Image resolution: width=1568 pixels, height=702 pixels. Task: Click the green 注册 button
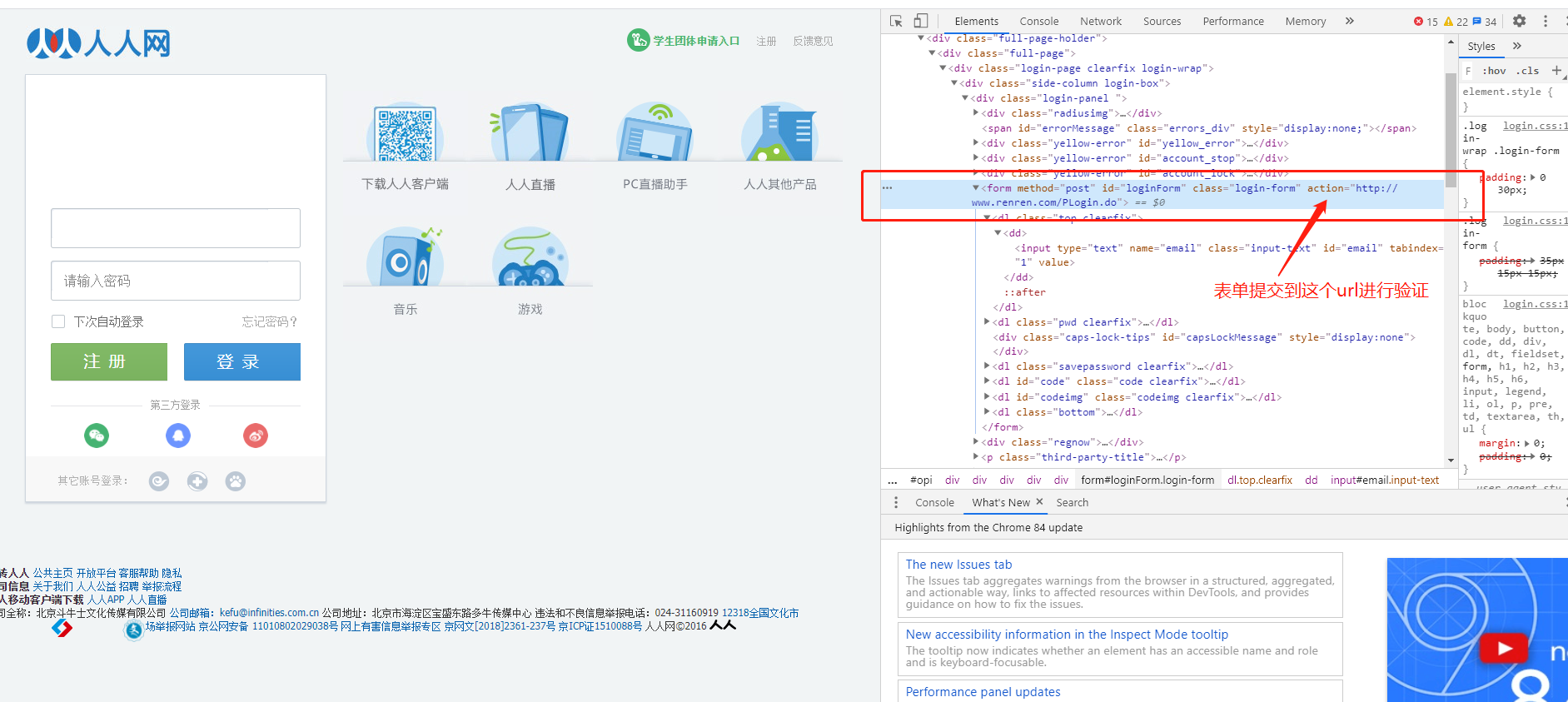pyautogui.click(x=109, y=361)
